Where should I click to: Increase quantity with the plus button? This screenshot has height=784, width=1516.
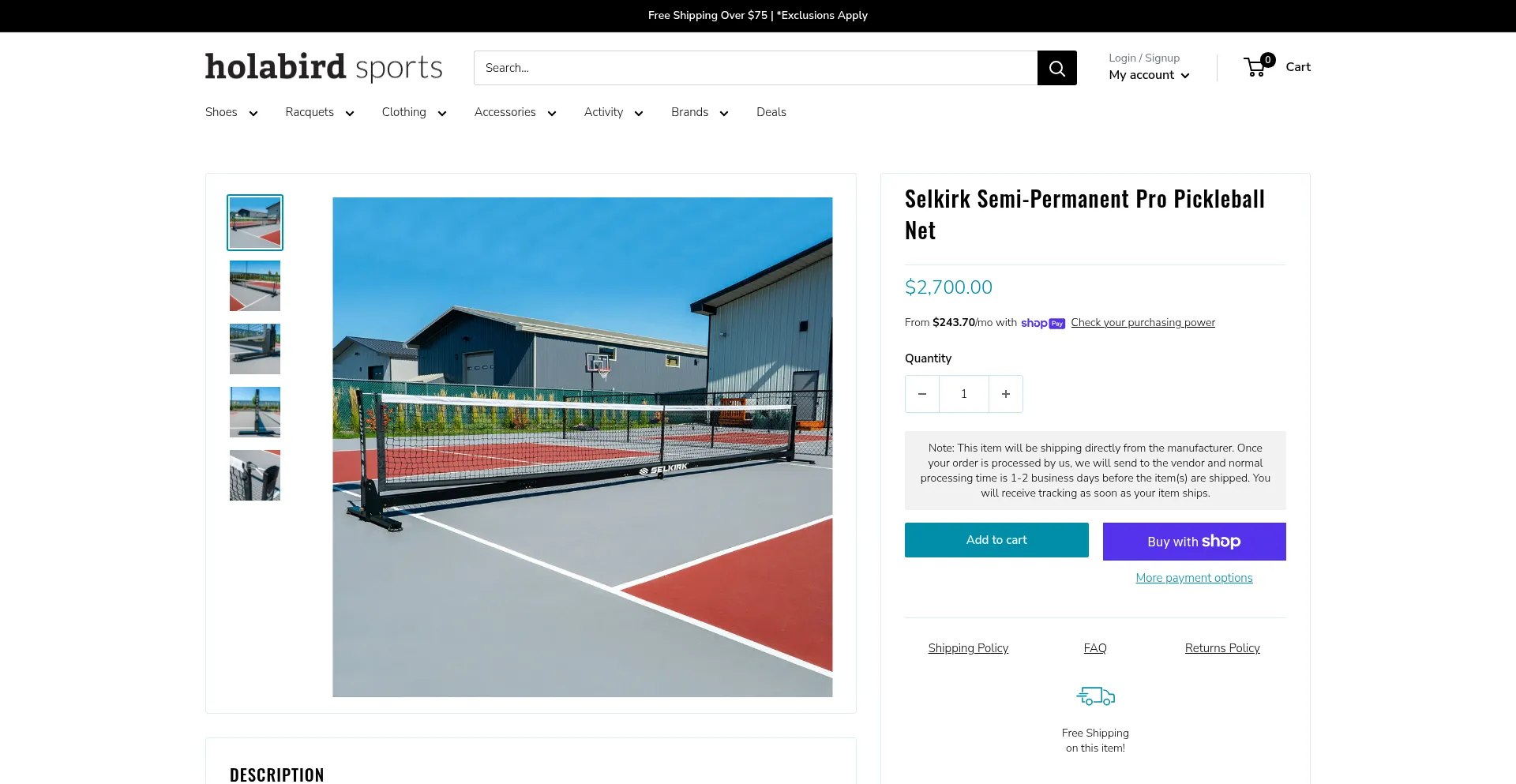click(x=1006, y=394)
